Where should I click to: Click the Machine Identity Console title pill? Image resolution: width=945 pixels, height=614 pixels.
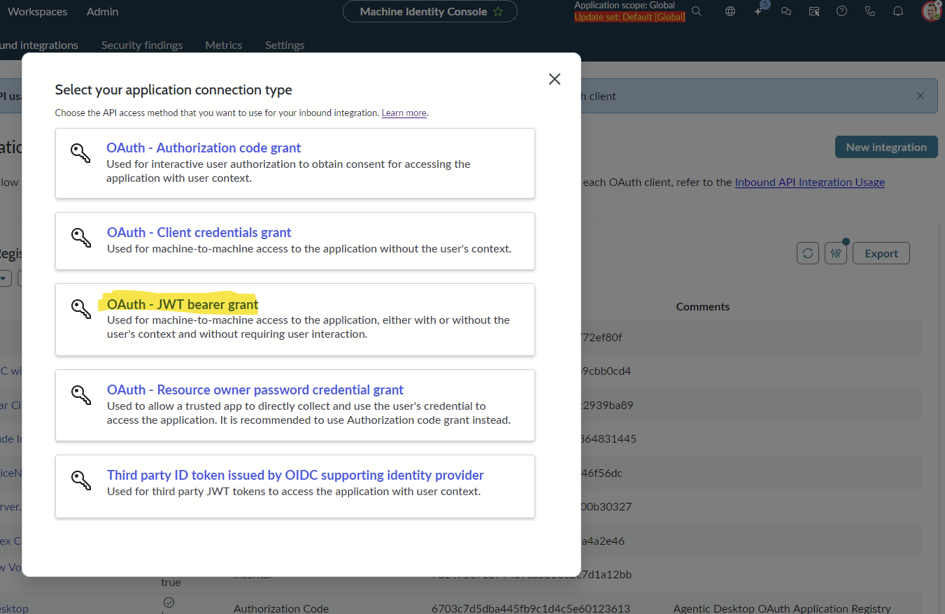point(430,11)
